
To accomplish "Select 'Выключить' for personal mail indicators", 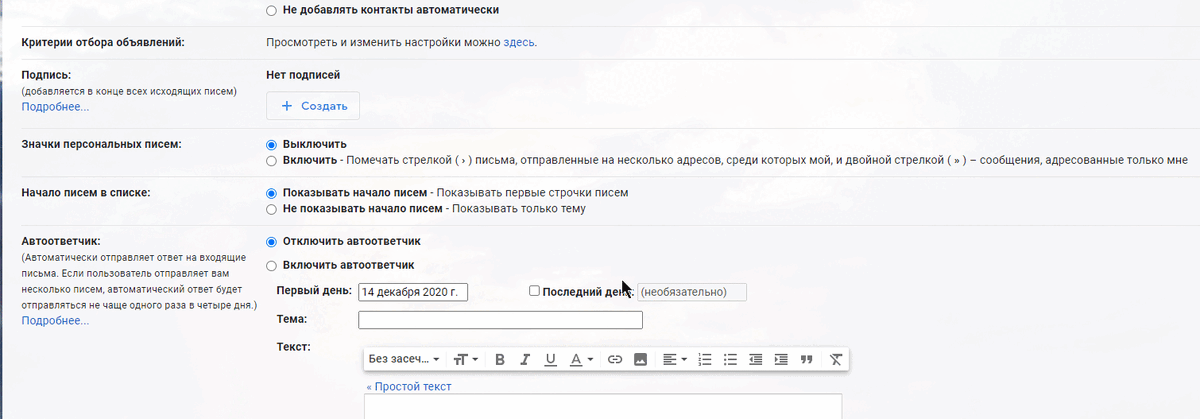I will (272, 144).
